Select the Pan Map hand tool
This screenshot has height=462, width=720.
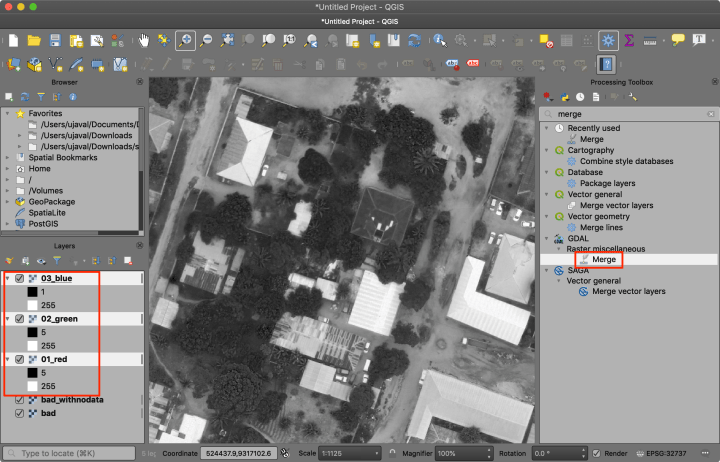(x=144, y=40)
